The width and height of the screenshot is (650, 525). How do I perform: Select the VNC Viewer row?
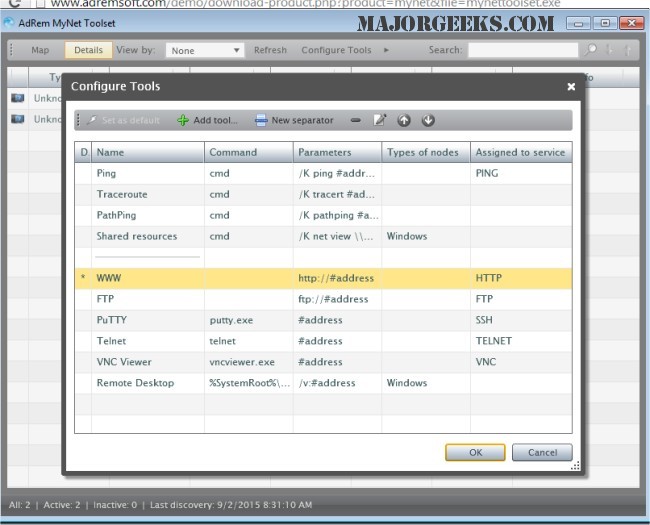click(x=323, y=362)
